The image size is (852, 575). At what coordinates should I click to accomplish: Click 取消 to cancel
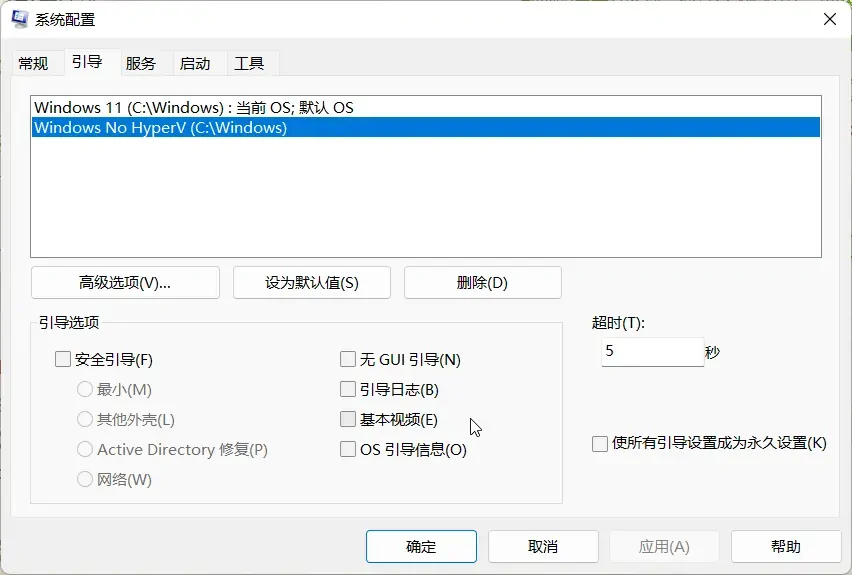click(543, 547)
